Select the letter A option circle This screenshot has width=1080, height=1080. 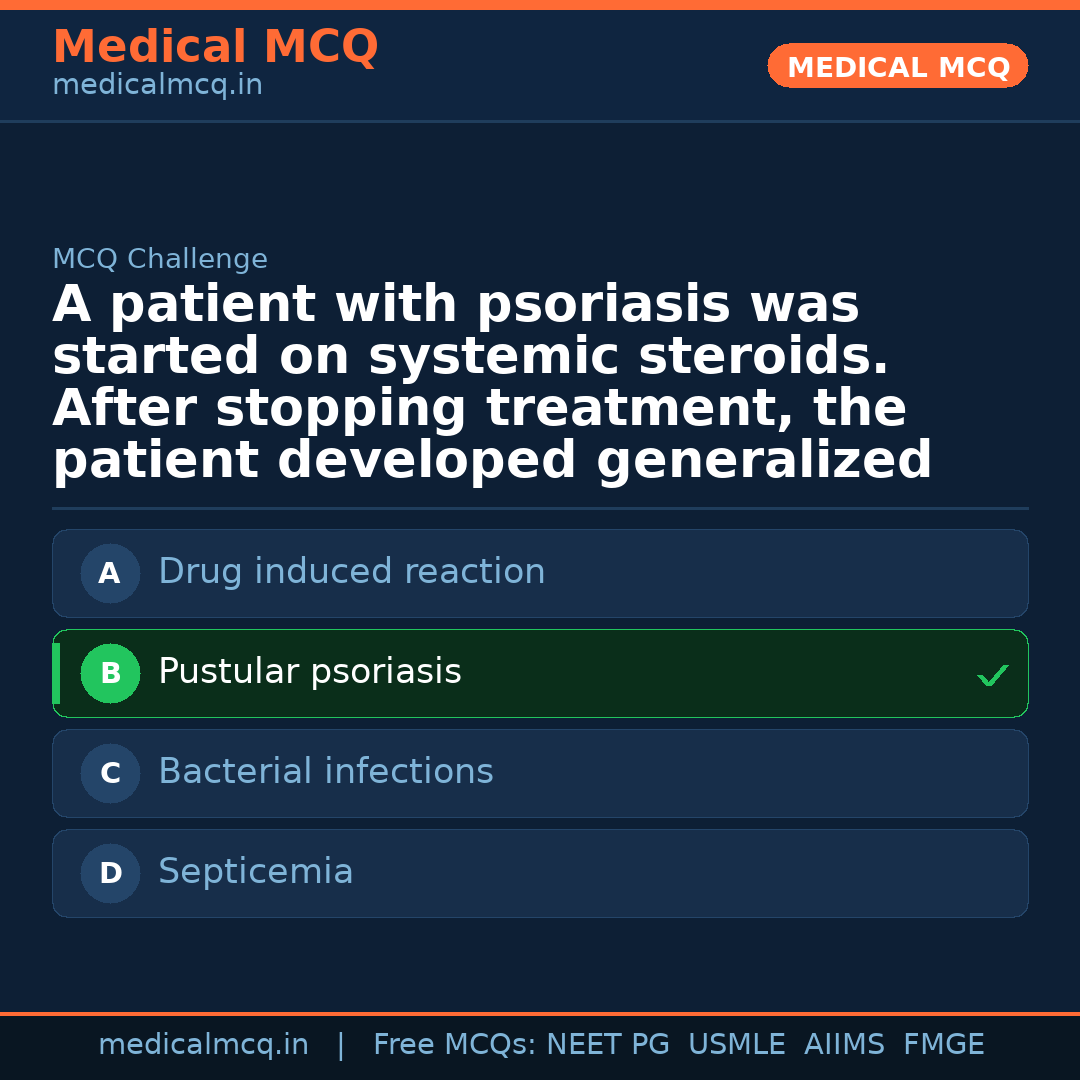pos(110,573)
